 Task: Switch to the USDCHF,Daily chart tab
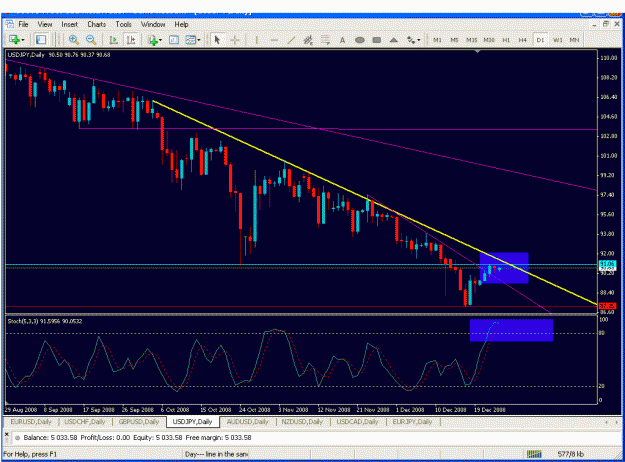(x=85, y=421)
